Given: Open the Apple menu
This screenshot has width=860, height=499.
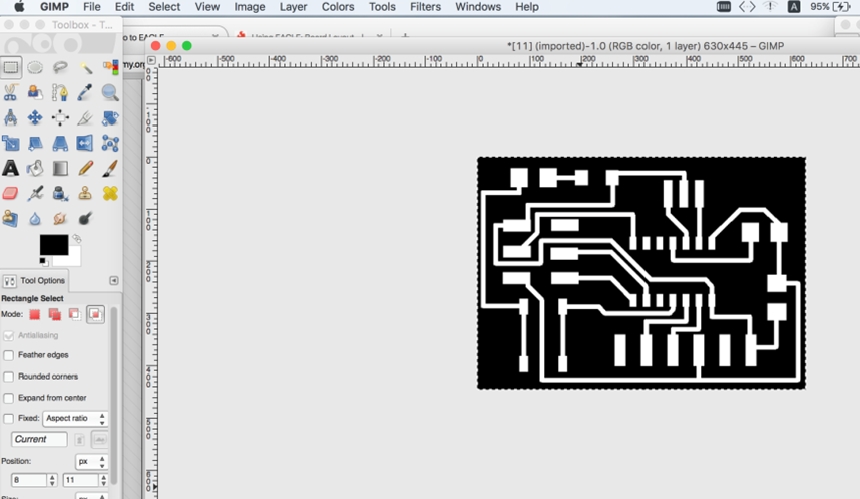Looking at the screenshot, I should [19, 7].
